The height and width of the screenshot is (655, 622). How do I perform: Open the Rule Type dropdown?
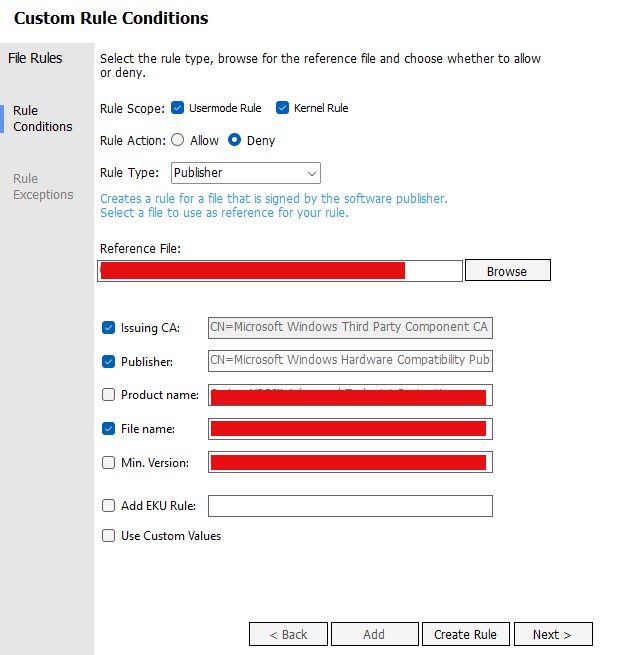point(245,173)
